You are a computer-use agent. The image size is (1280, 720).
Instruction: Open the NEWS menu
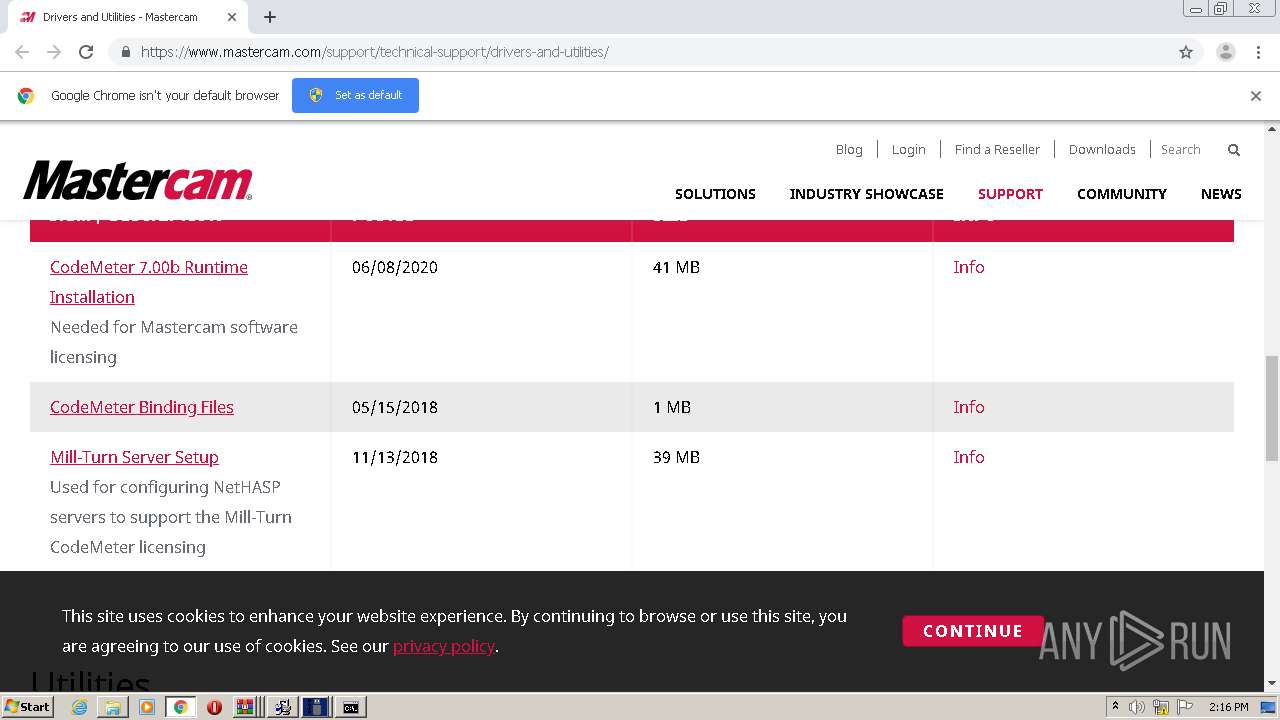pyautogui.click(x=1221, y=194)
